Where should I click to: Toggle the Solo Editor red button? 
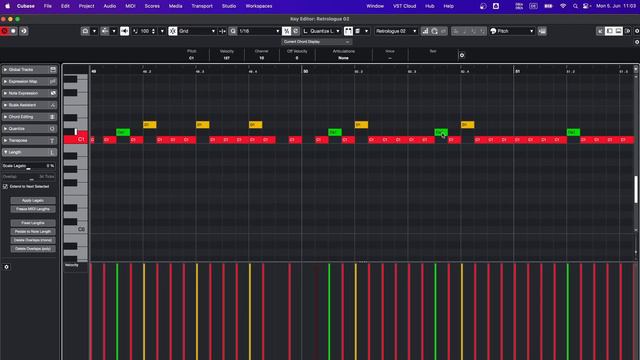coord(4,31)
